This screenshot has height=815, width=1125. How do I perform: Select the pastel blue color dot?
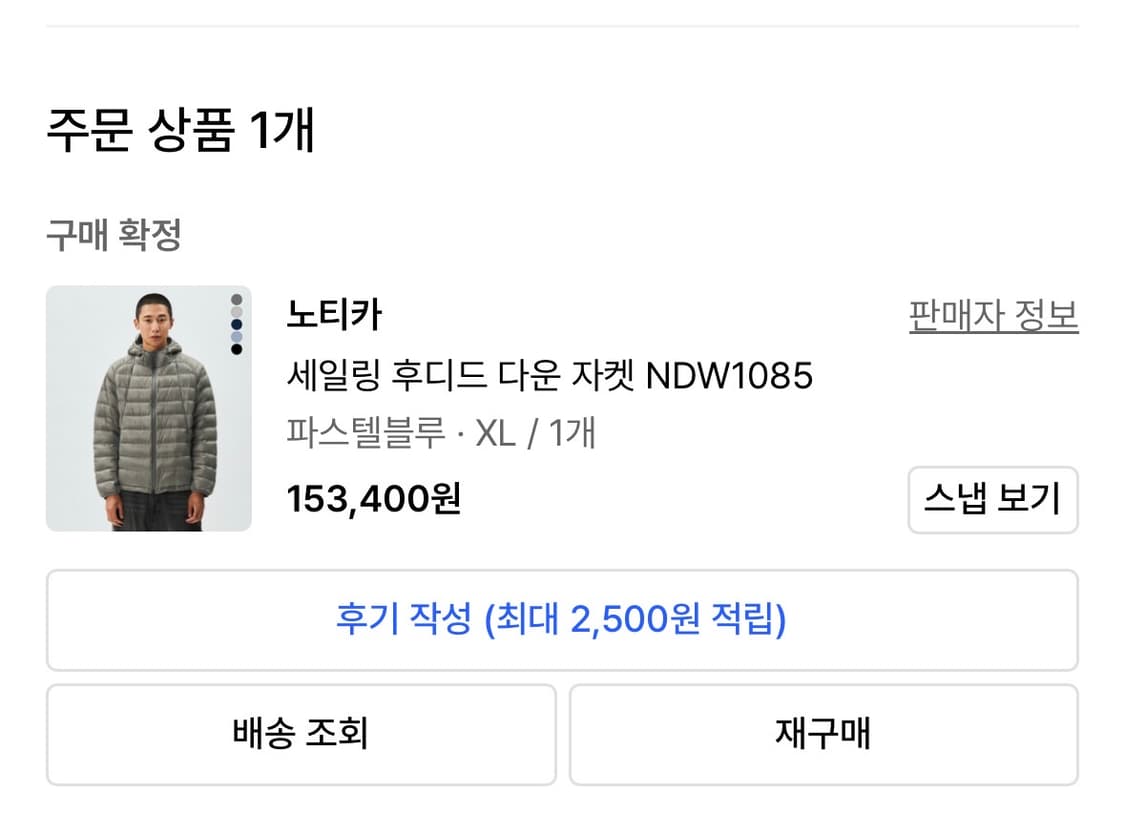tap(236, 337)
